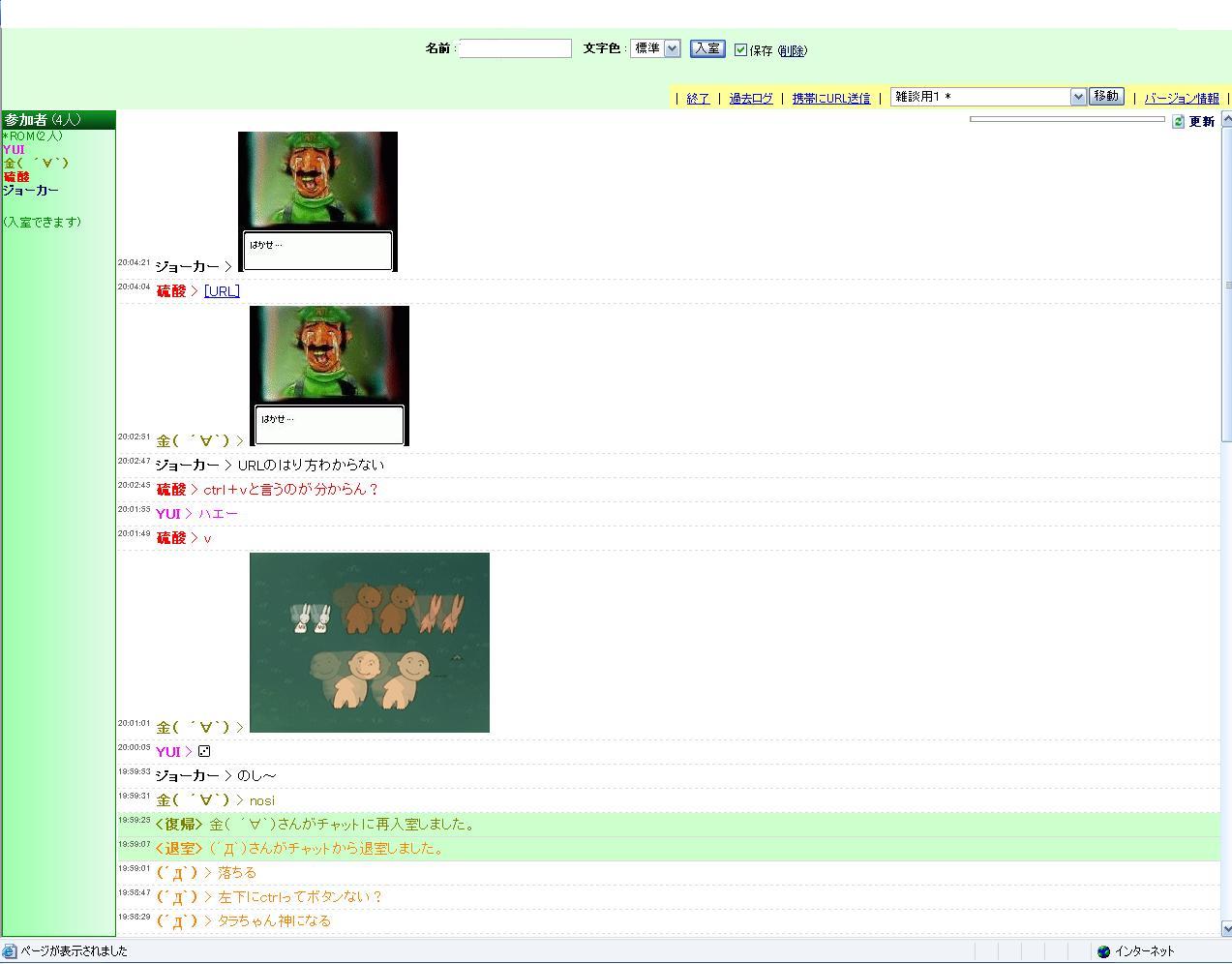Select participant ジョーカー in the list

(30, 191)
